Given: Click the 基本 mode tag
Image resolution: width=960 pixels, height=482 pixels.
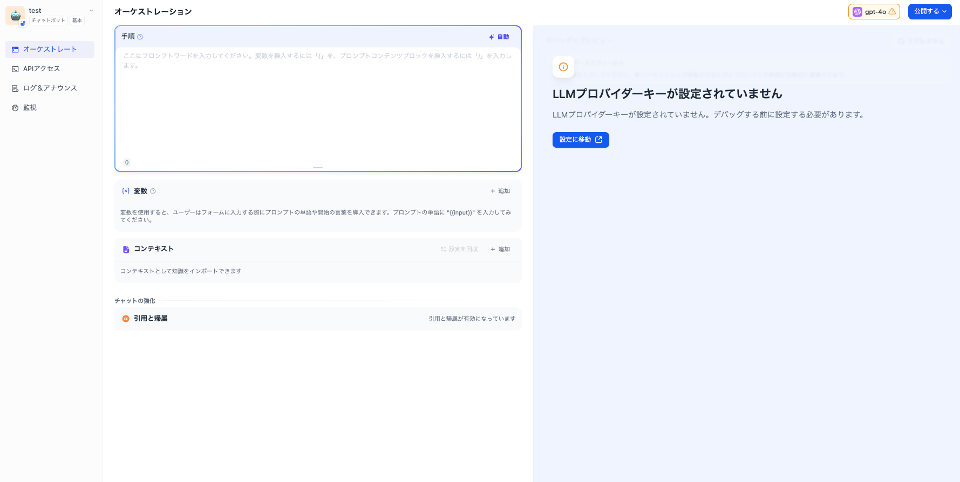Looking at the screenshot, I should [x=77, y=20].
